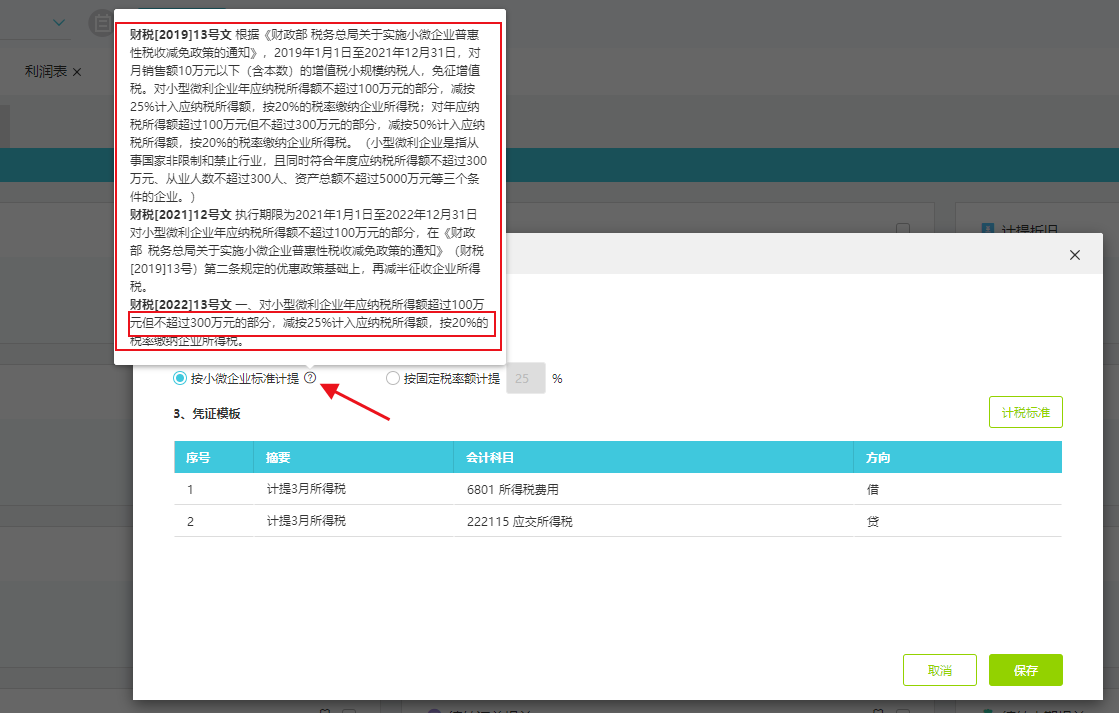Select the 6801 所得税费用 account cell
Screen dimensions: 1119x713
click(526, 490)
